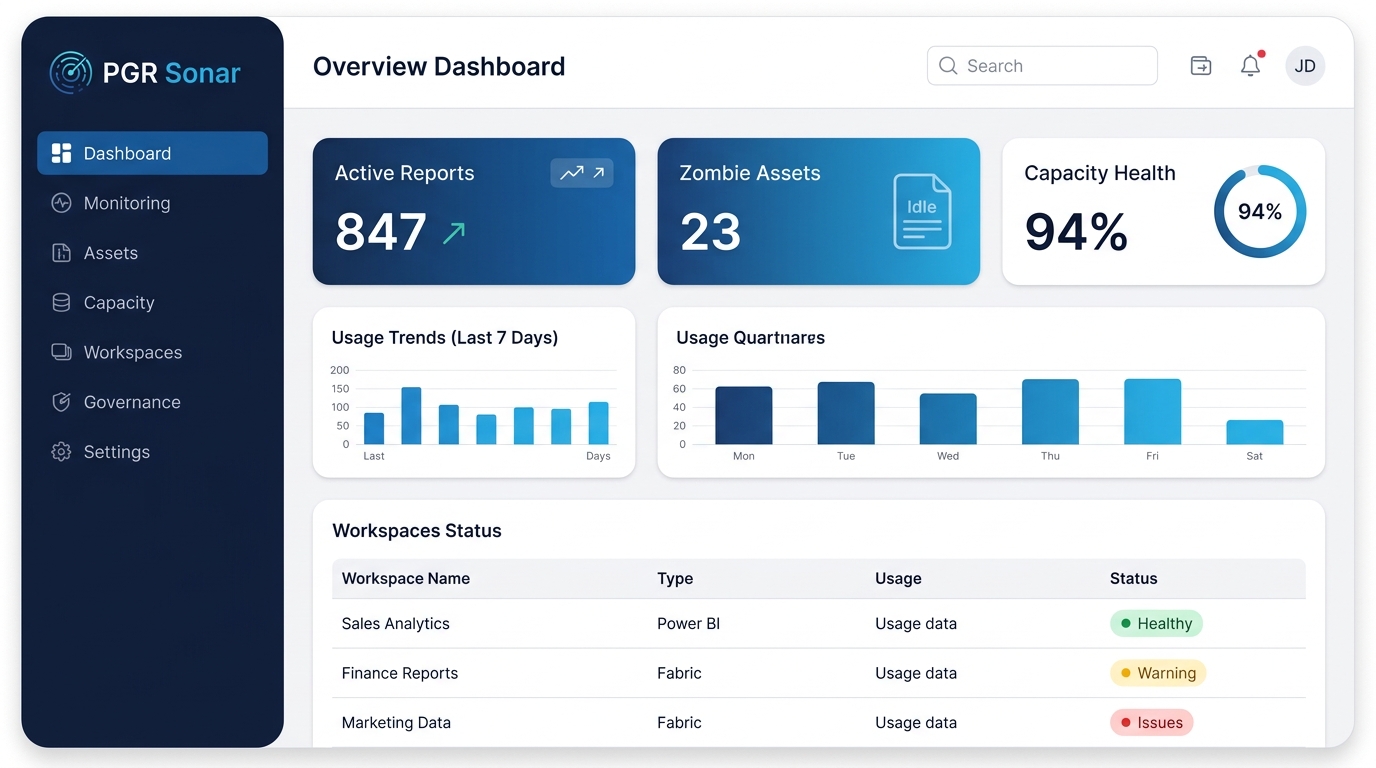
Task: Open the Dashboard menu item
Action: click(152, 153)
